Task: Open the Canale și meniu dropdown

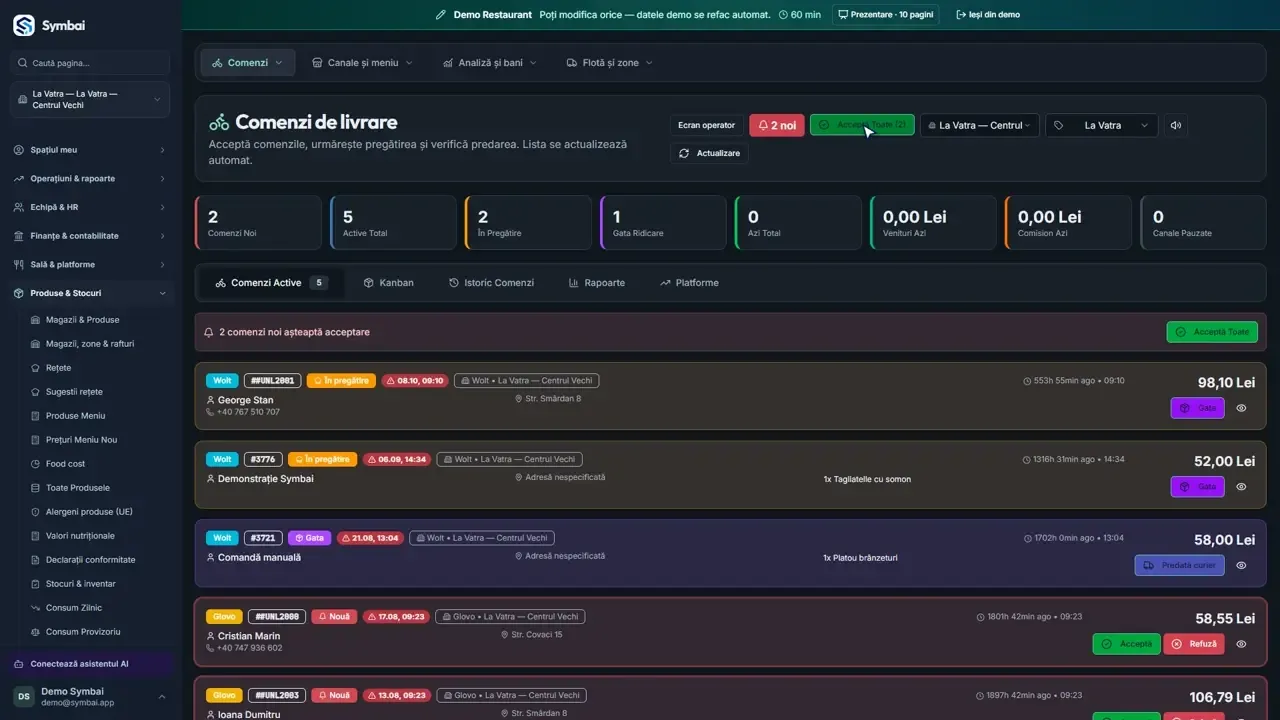Action: click(362, 63)
